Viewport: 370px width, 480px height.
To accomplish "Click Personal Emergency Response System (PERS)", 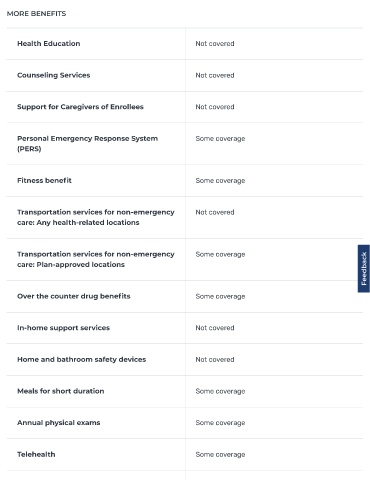I will (88, 144).
